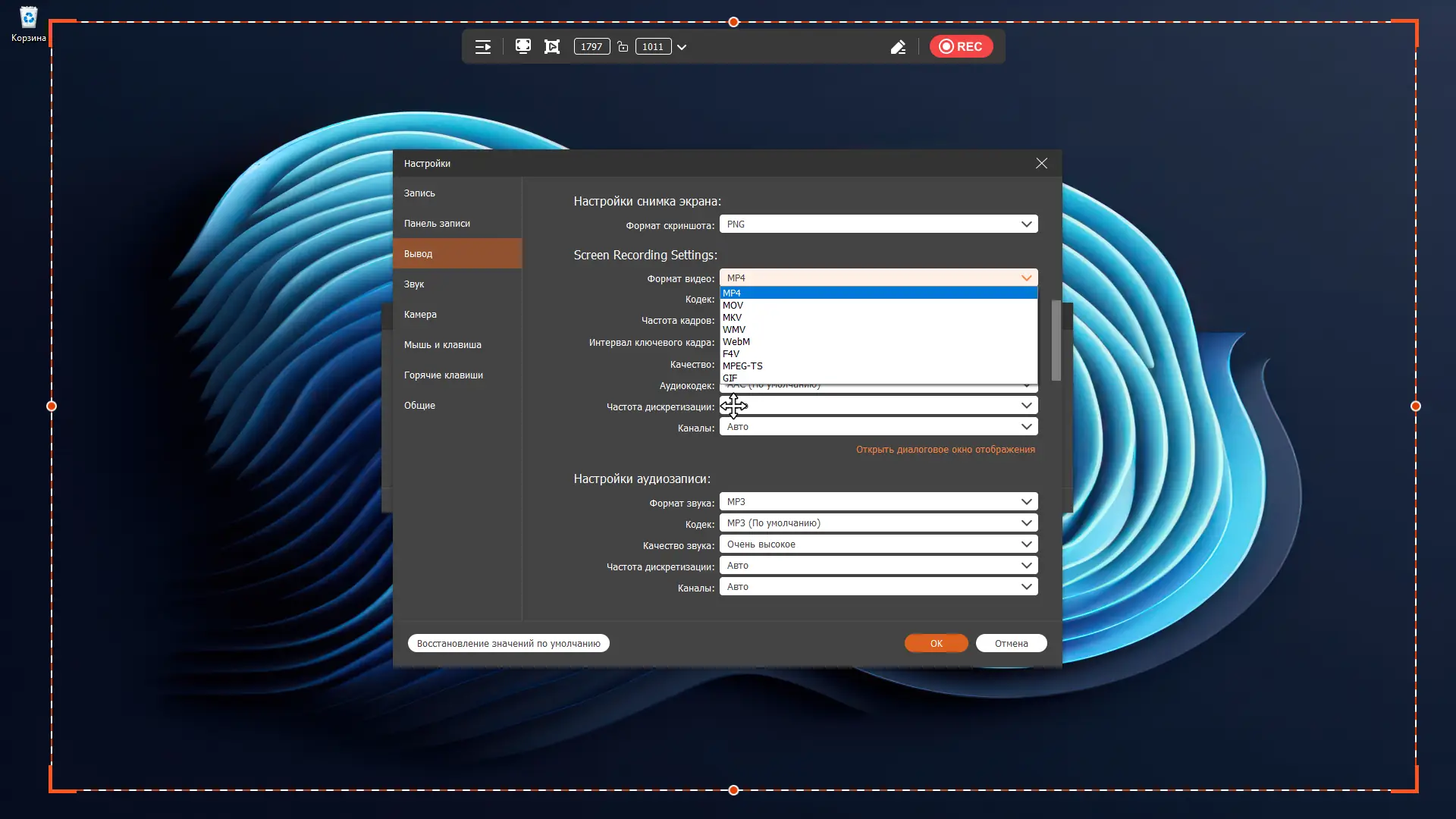Open the Формат скриншота PNG dropdown
The height and width of the screenshot is (819, 1456).
pos(878,224)
